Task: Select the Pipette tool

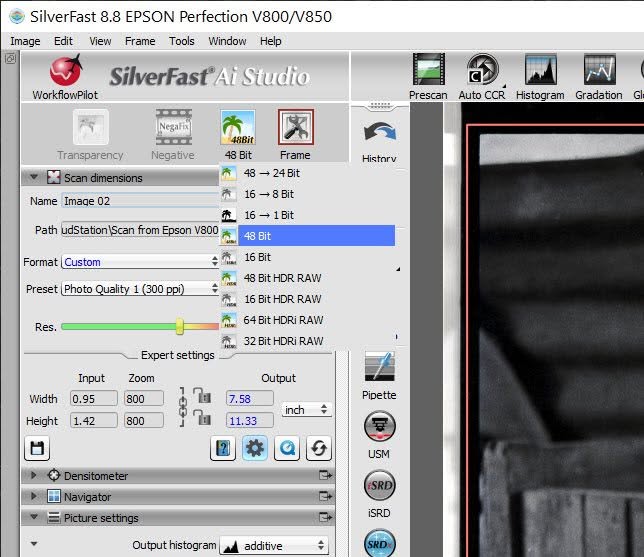Action: coord(380,366)
